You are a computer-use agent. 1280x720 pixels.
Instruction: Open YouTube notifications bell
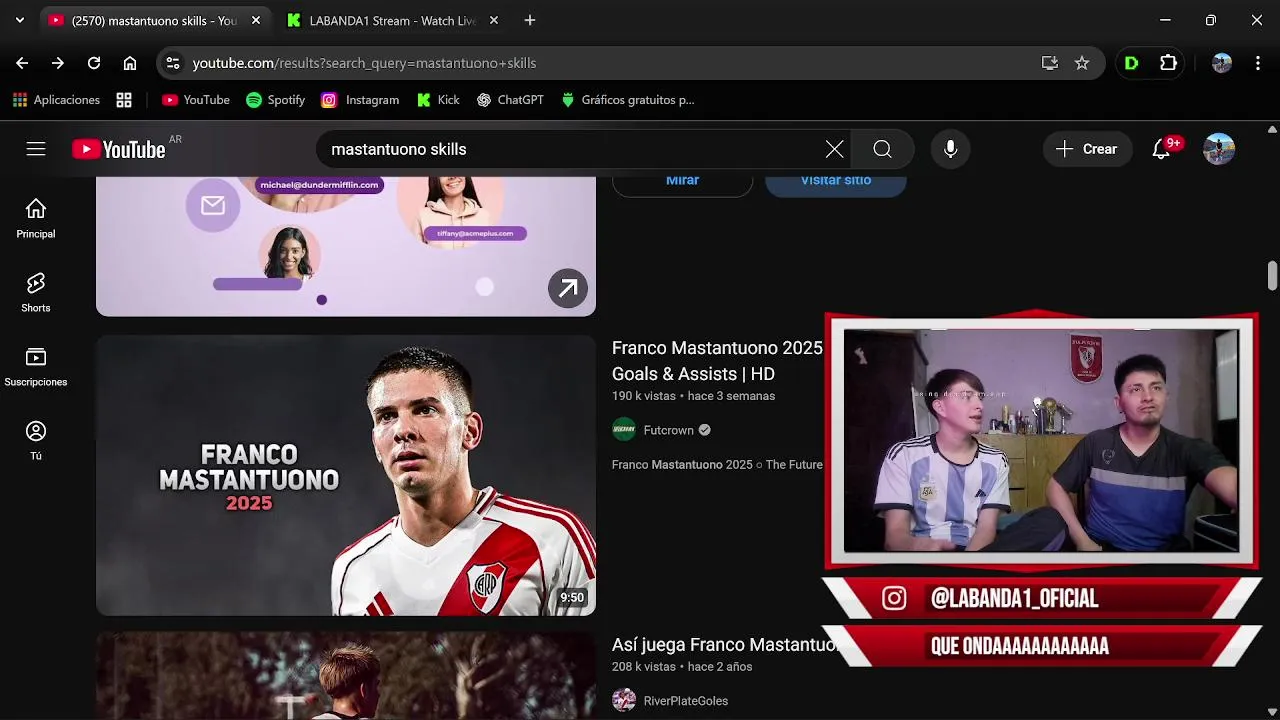(x=1161, y=149)
